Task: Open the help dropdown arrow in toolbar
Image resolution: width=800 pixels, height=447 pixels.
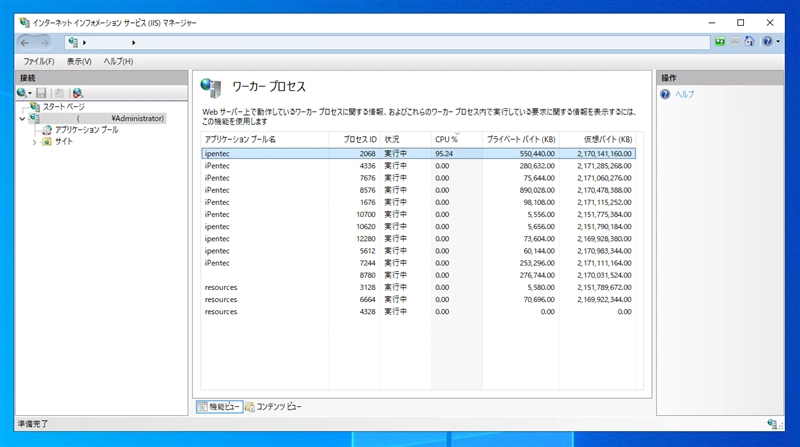Action: 778,41
